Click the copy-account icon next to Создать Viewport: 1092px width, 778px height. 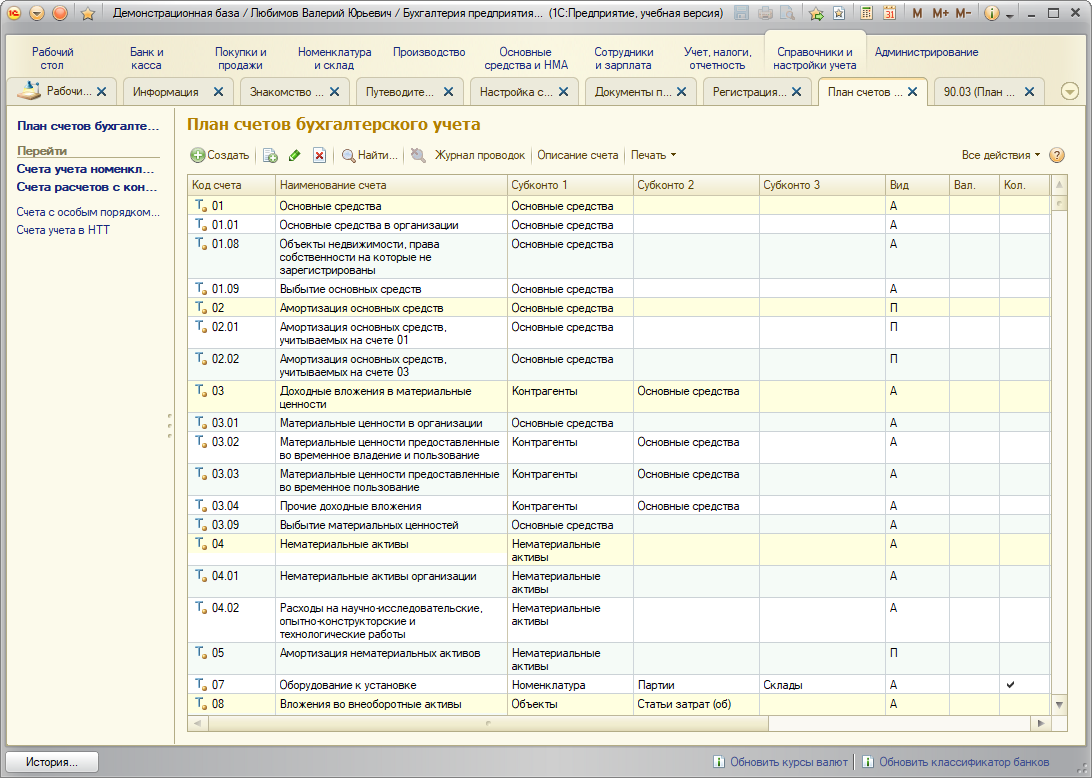click(270, 155)
